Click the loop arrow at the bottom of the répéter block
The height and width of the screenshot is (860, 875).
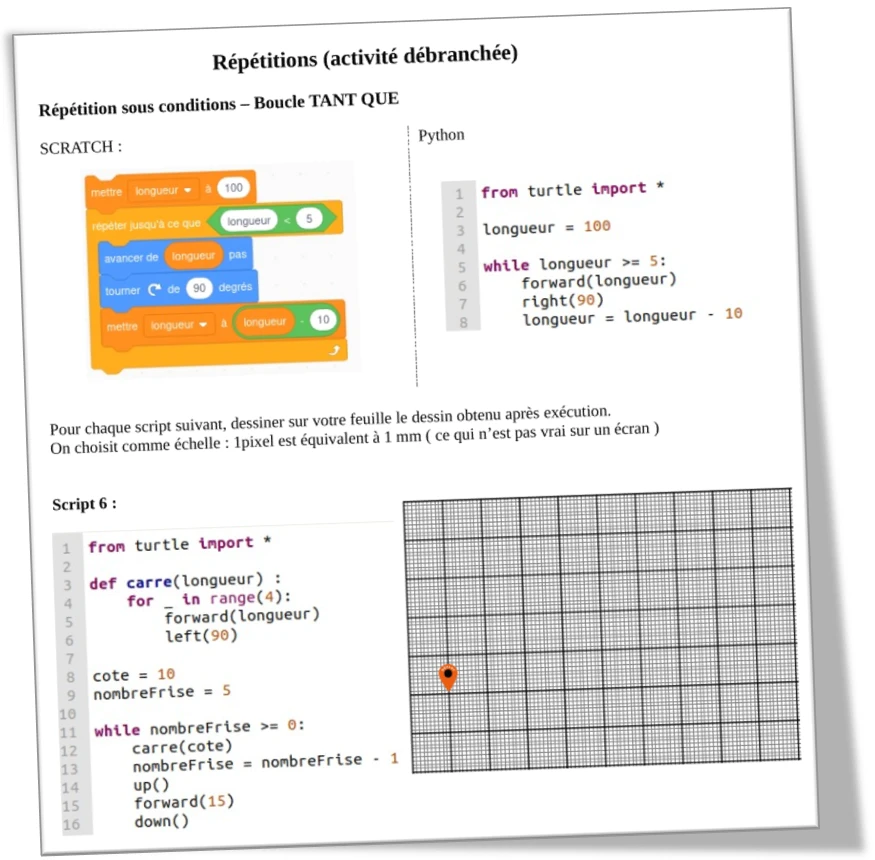point(335,350)
